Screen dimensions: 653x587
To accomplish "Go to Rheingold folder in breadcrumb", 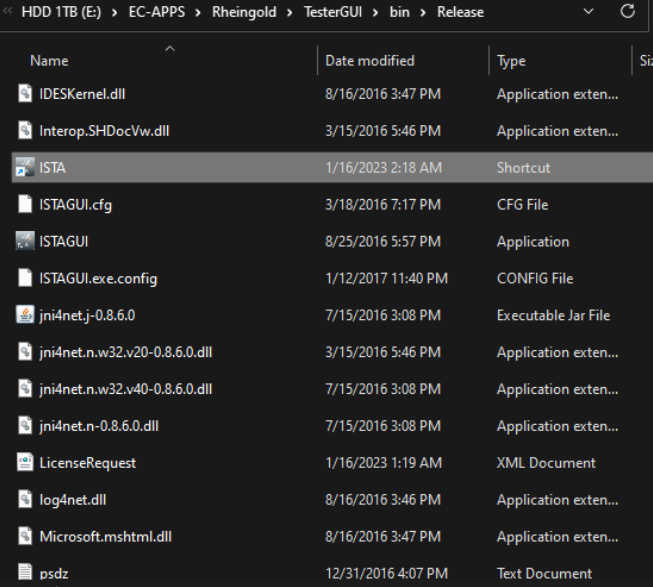I will pyautogui.click(x=244, y=12).
